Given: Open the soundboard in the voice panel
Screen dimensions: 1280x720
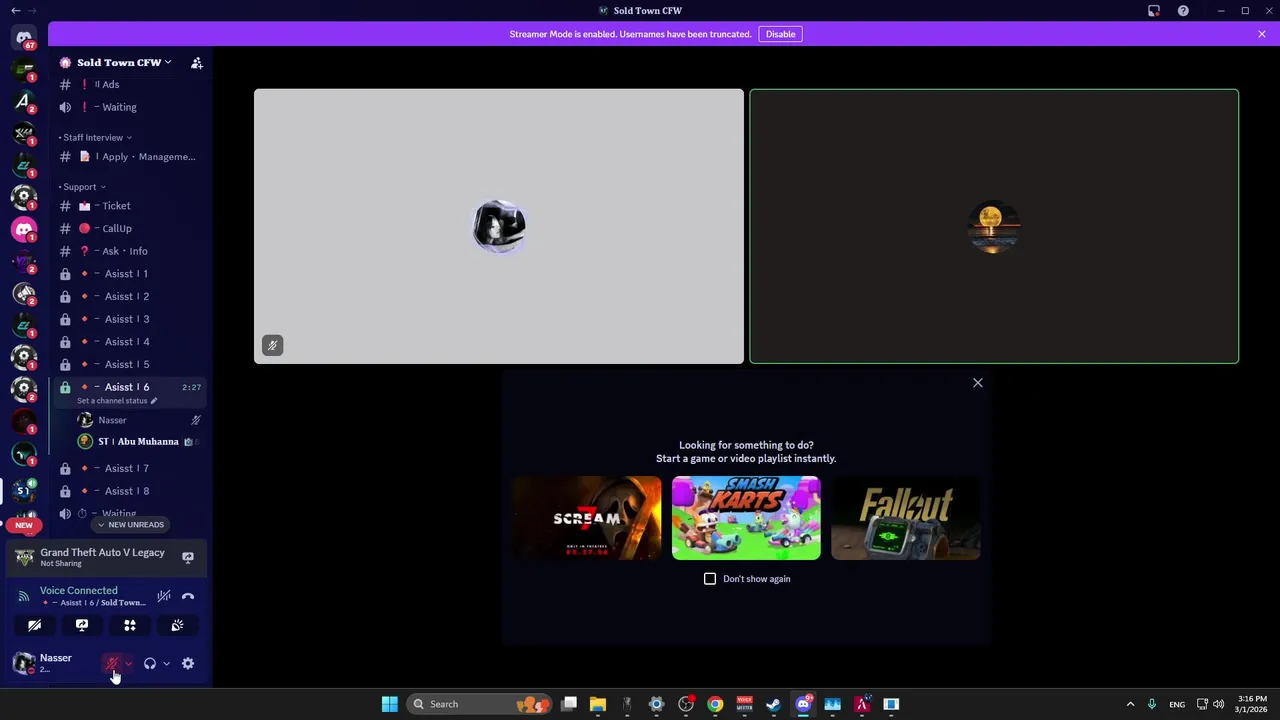Looking at the screenshot, I should 177,625.
